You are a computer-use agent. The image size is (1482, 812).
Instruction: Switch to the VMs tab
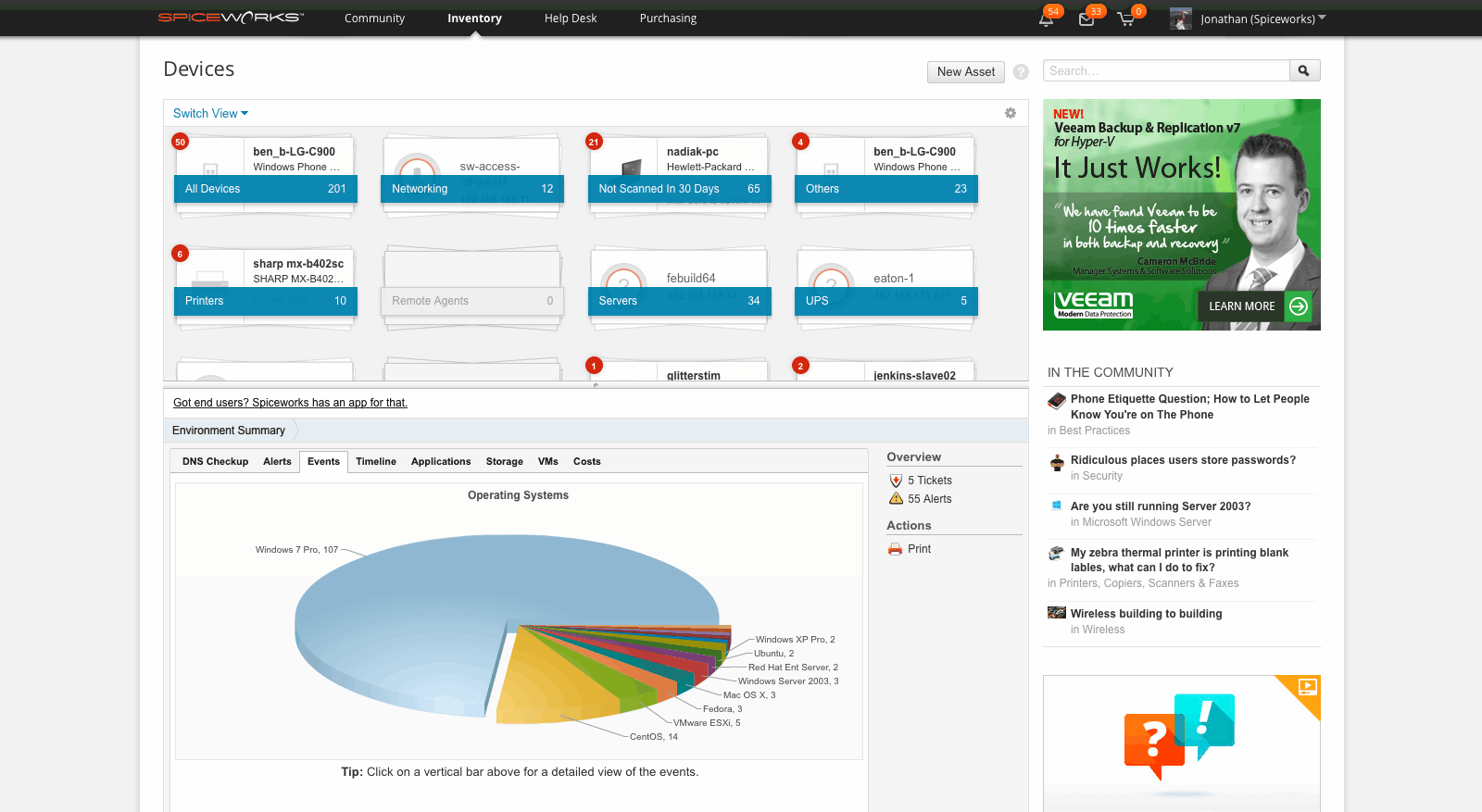pos(548,461)
